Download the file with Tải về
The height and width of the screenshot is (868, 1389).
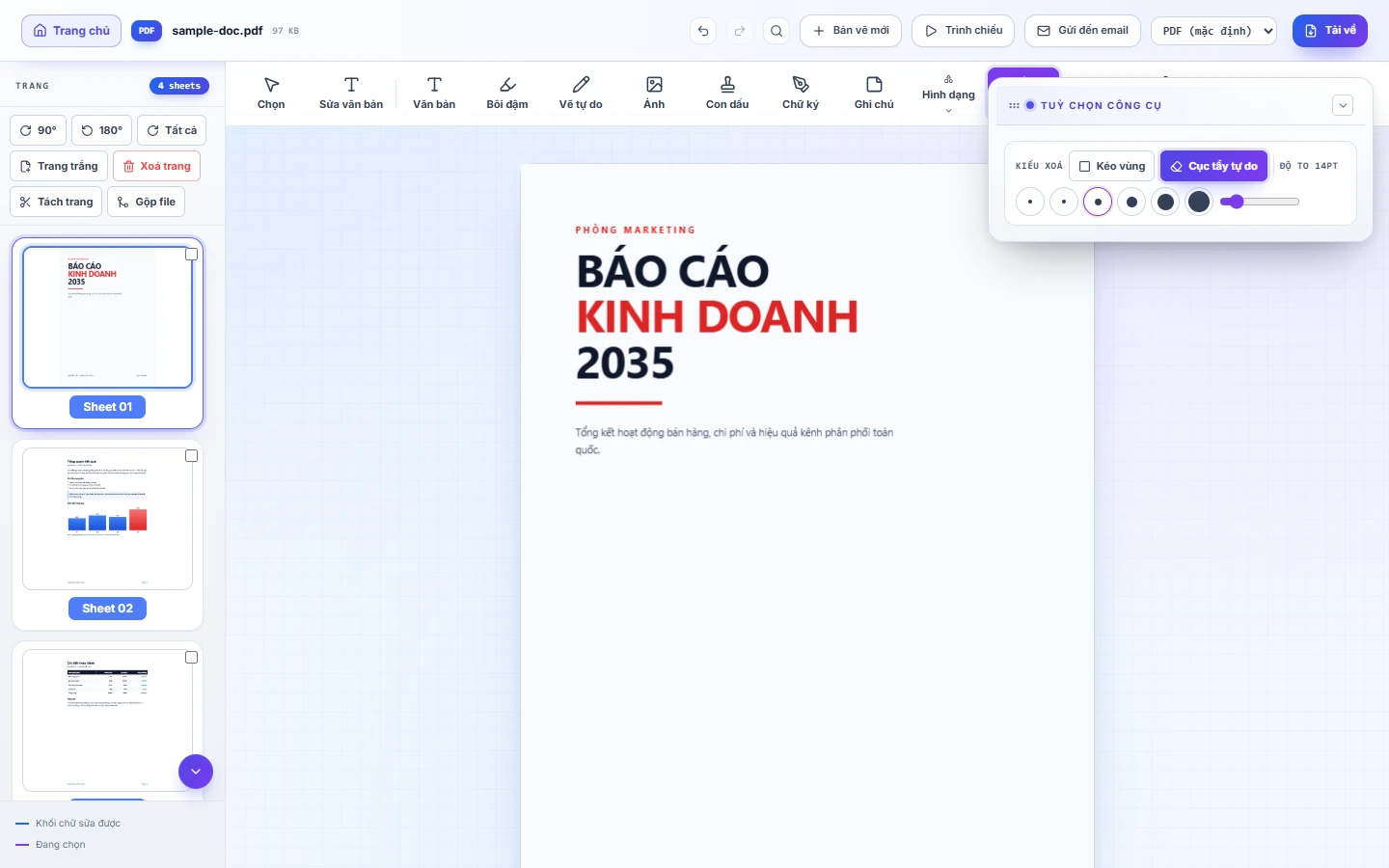point(1330,31)
